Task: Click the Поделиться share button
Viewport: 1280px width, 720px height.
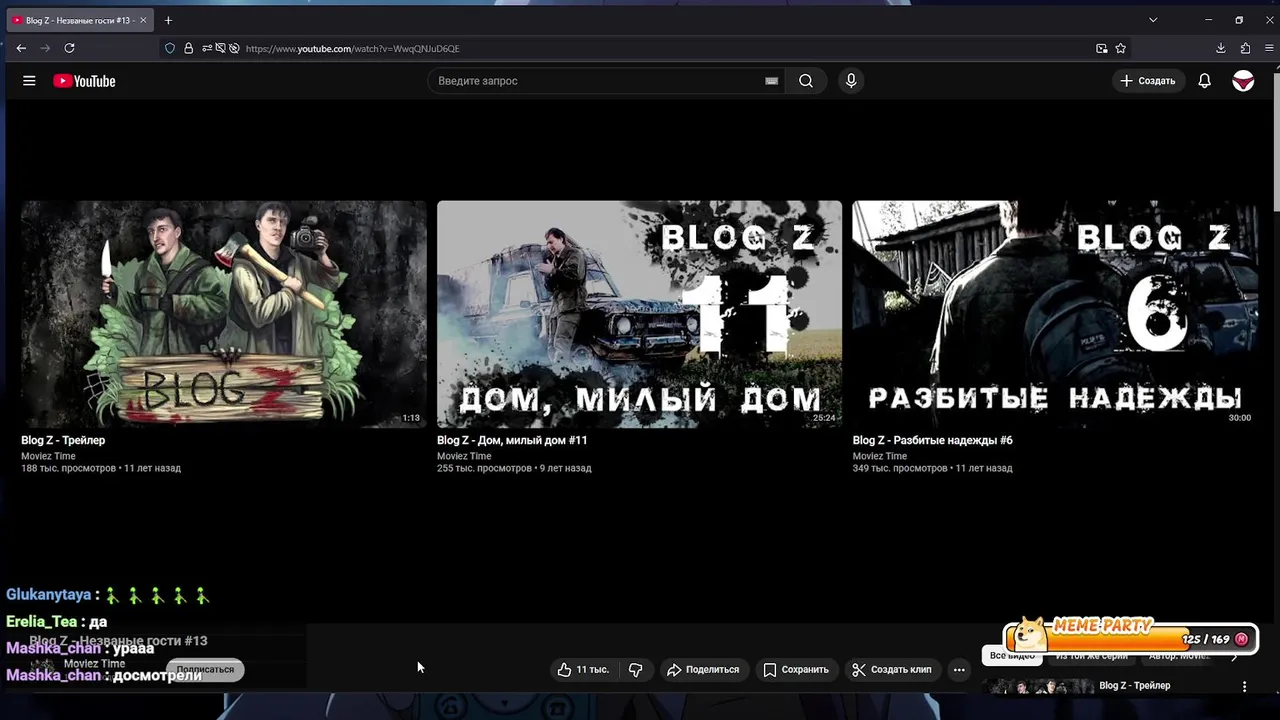Action: pos(703,670)
